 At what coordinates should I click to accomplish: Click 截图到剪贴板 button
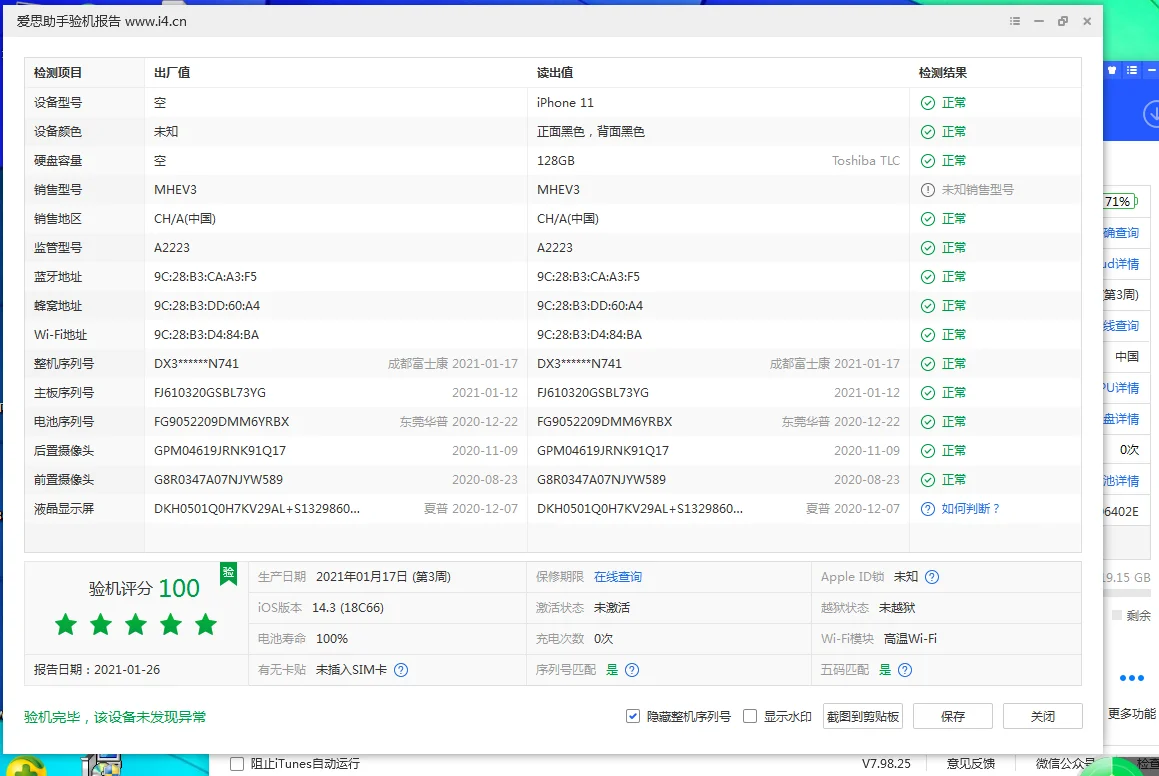pyautogui.click(x=863, y=716)
